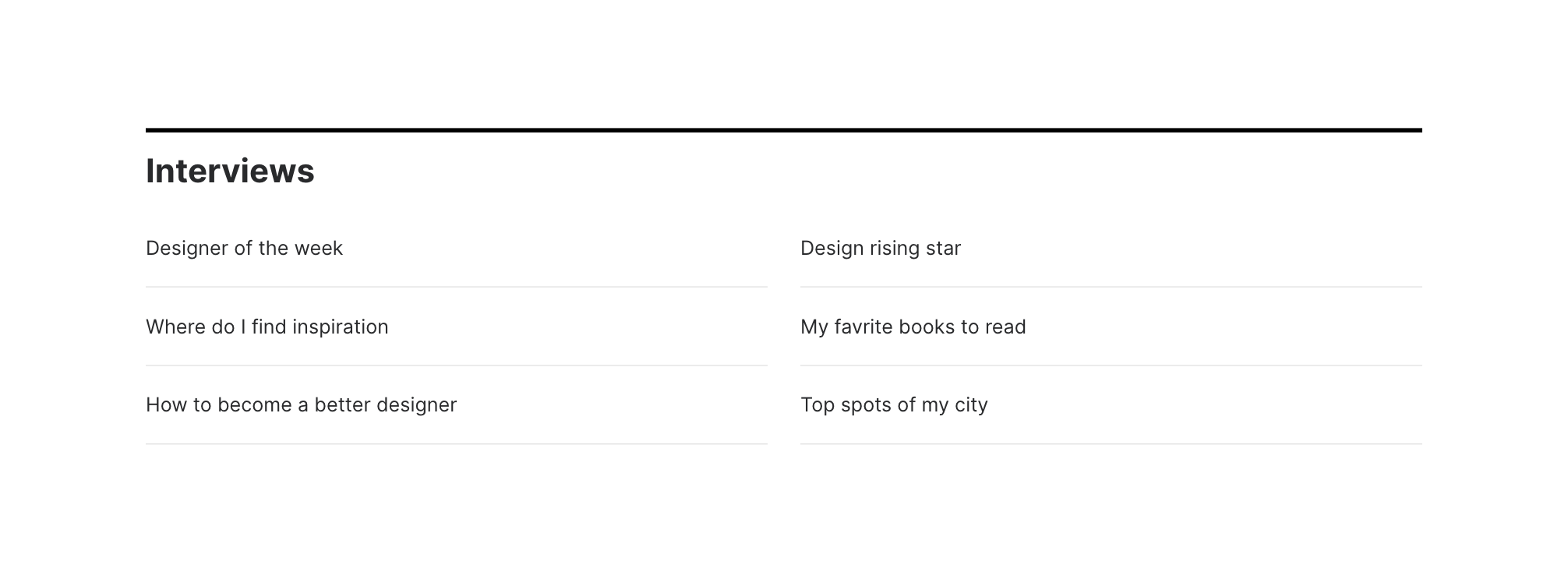Select the first article in the left column
Image resolution: width=1568 pixels, height=572 pixels.
click(244, 248)
